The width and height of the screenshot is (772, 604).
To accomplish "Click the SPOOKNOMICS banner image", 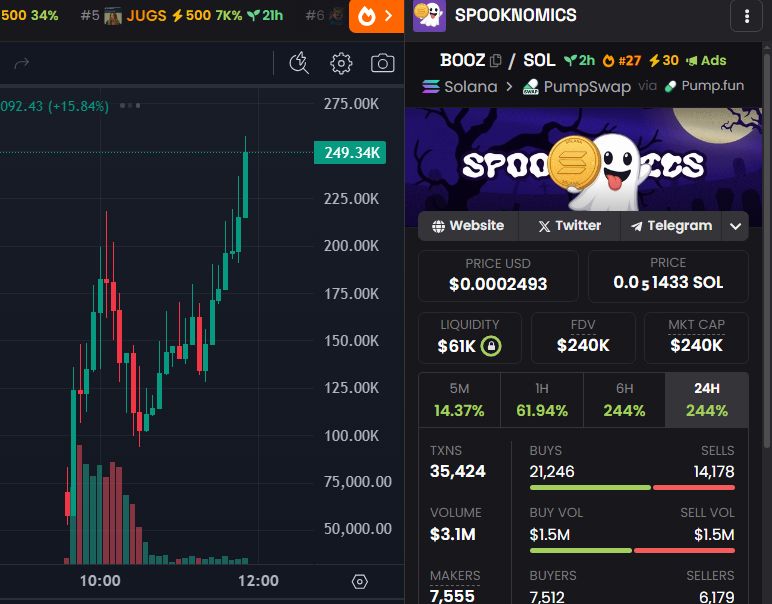I will click(583, 160).
